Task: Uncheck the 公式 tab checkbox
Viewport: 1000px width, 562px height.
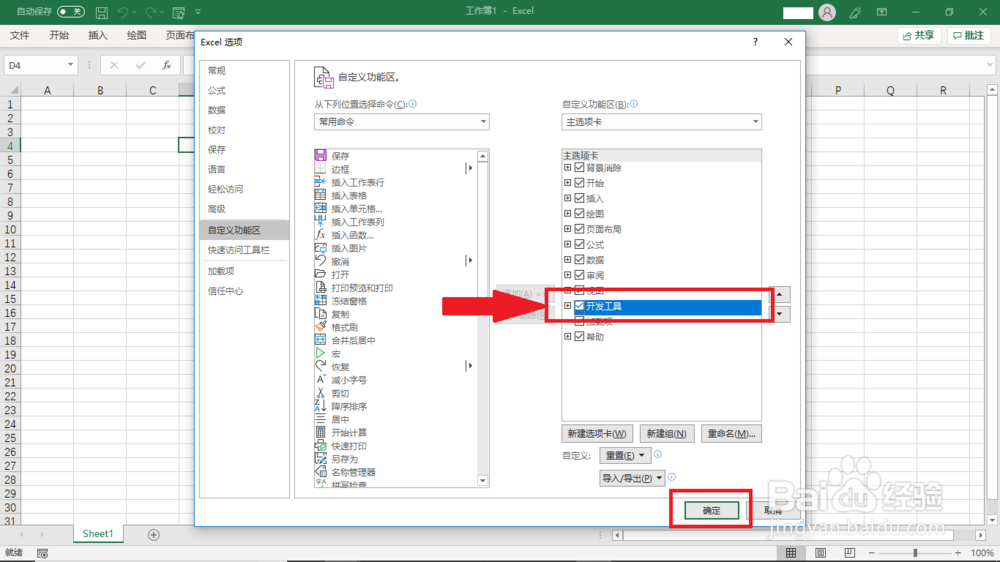Action: tap(579, 244)
